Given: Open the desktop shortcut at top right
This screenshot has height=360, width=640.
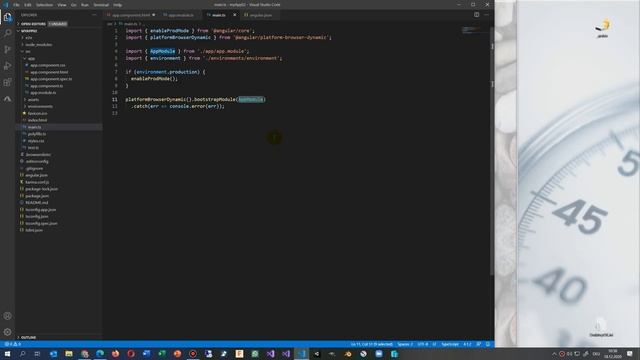Looking at the screenshot, I should tap(603, 28).
